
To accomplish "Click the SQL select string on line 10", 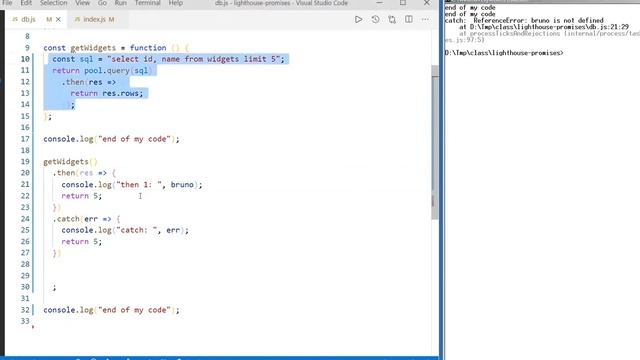I will coord(193,59).
